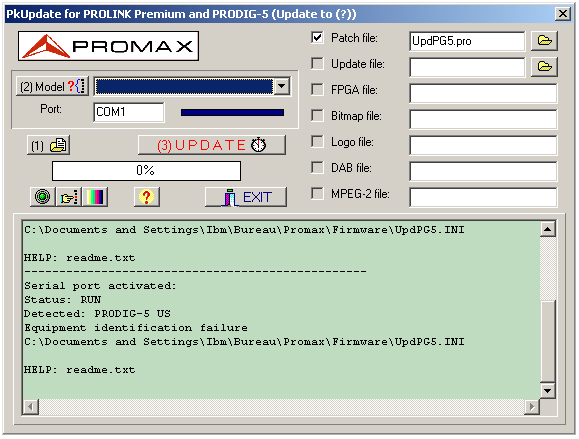Screen dimensions: 579x439
Task: Browse for an Update file via folder icon
Action: 544,67
